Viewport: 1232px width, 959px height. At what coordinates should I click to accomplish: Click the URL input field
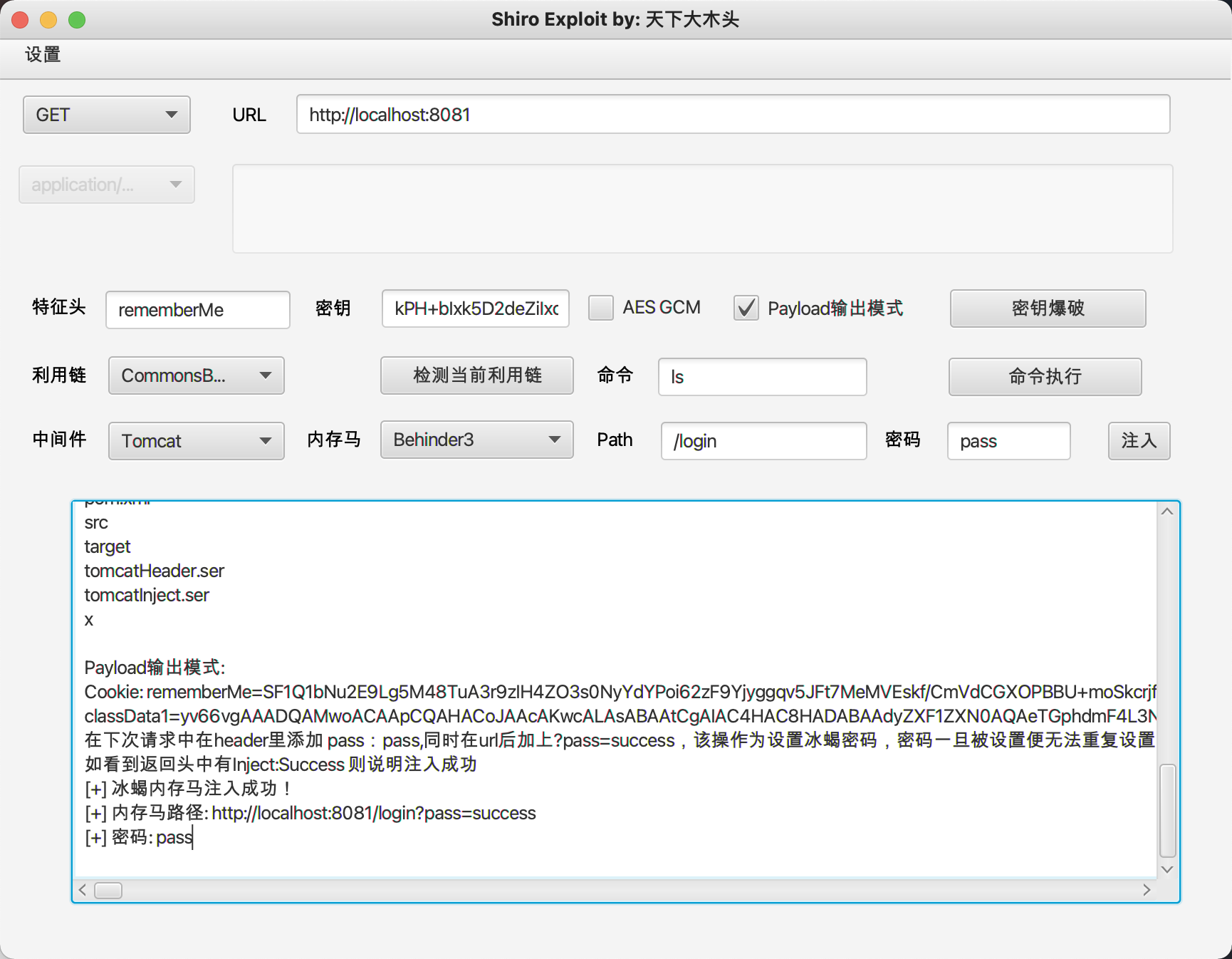pos(733,114)
